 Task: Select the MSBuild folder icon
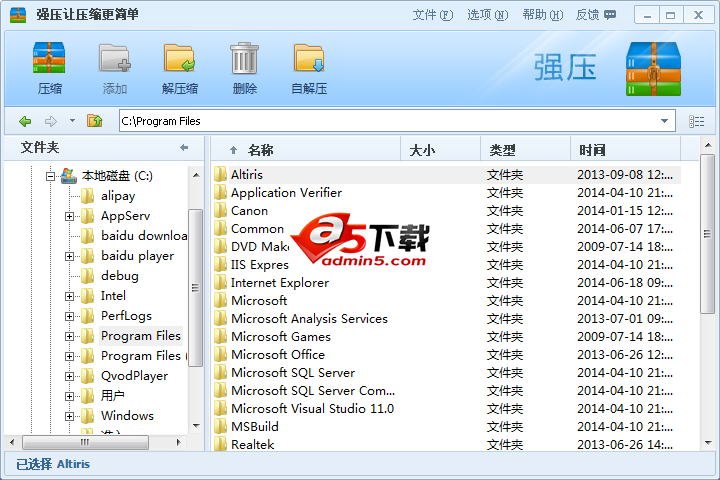tap(220, 427)
